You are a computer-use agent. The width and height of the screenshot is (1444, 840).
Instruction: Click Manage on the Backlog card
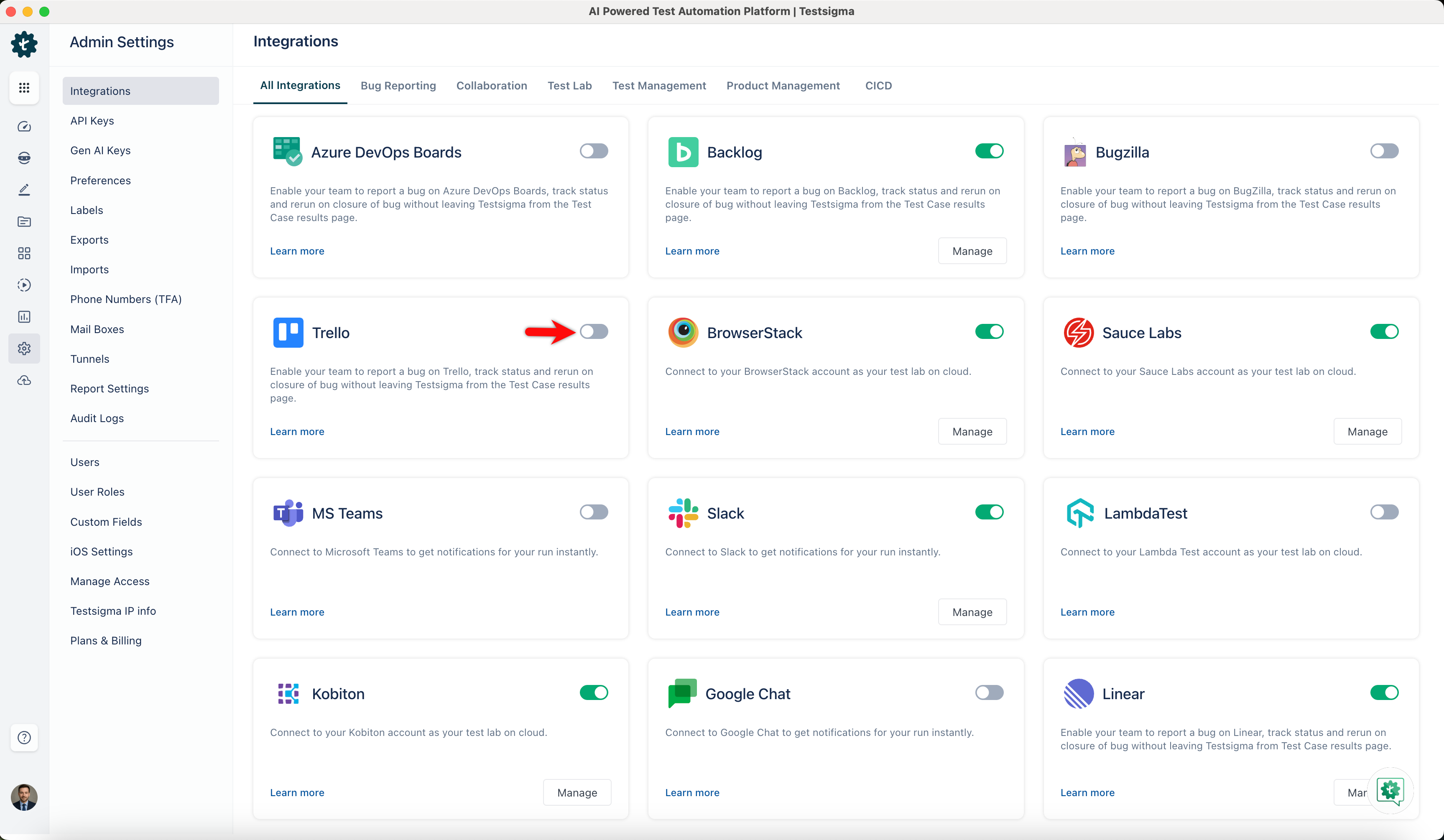(x=972, y=251)
